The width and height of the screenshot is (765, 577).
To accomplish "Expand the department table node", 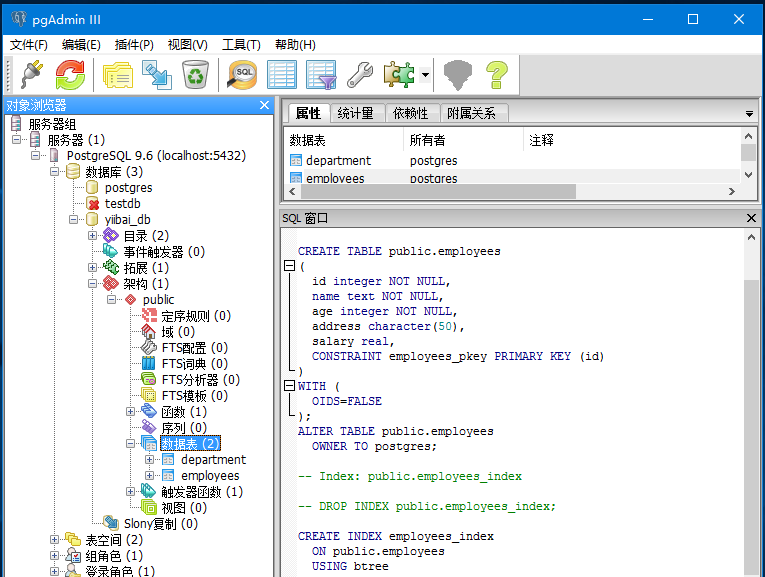I will 150,459.
